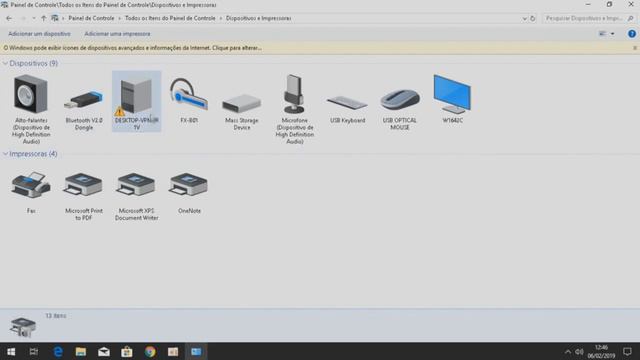Viewport: 640px width, 360px height.
Task: Select the DESKTOP computer device with warning
Action: click(x=136, y=101)
